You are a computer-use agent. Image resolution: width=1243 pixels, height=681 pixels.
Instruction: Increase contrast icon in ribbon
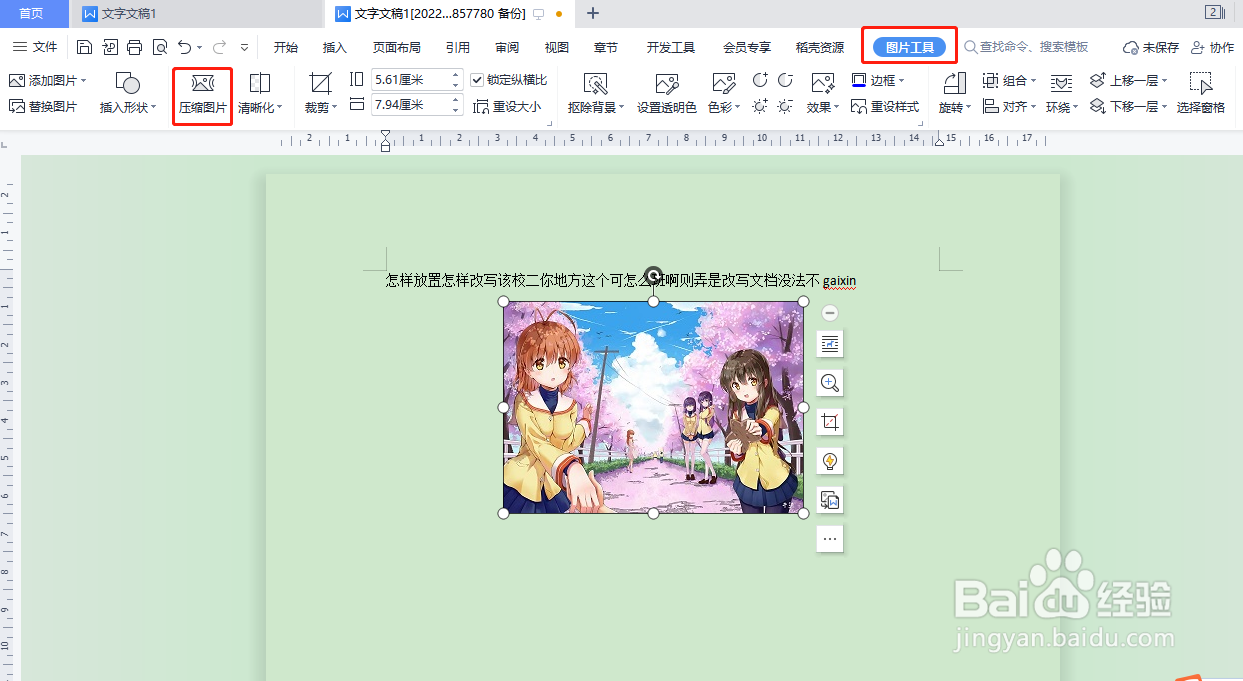pos(760,80)
